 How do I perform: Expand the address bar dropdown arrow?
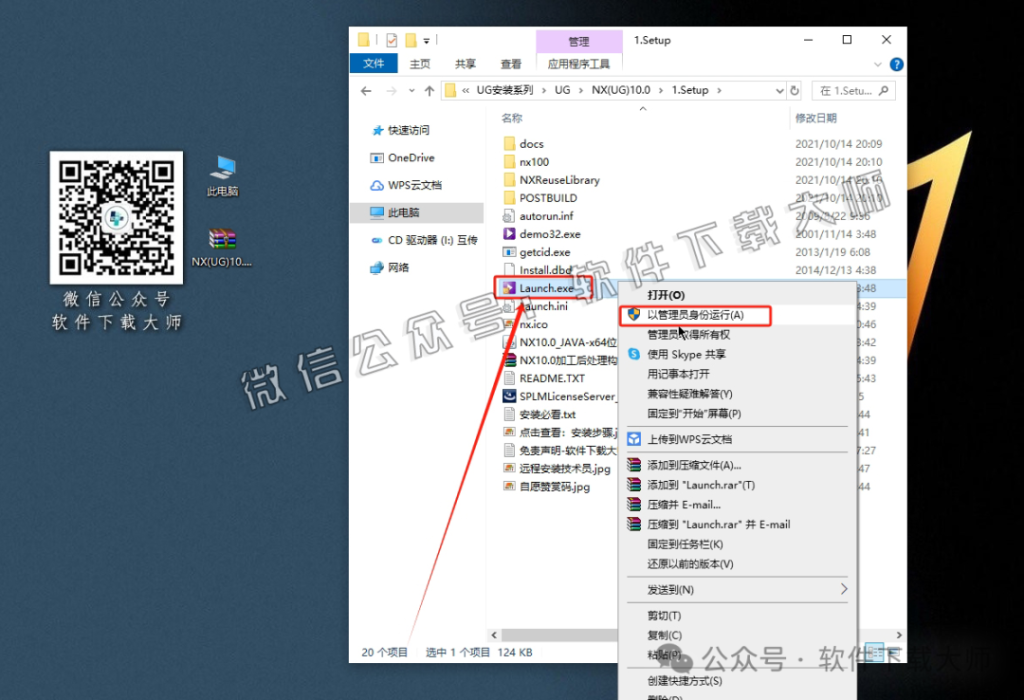click(781, 89)
